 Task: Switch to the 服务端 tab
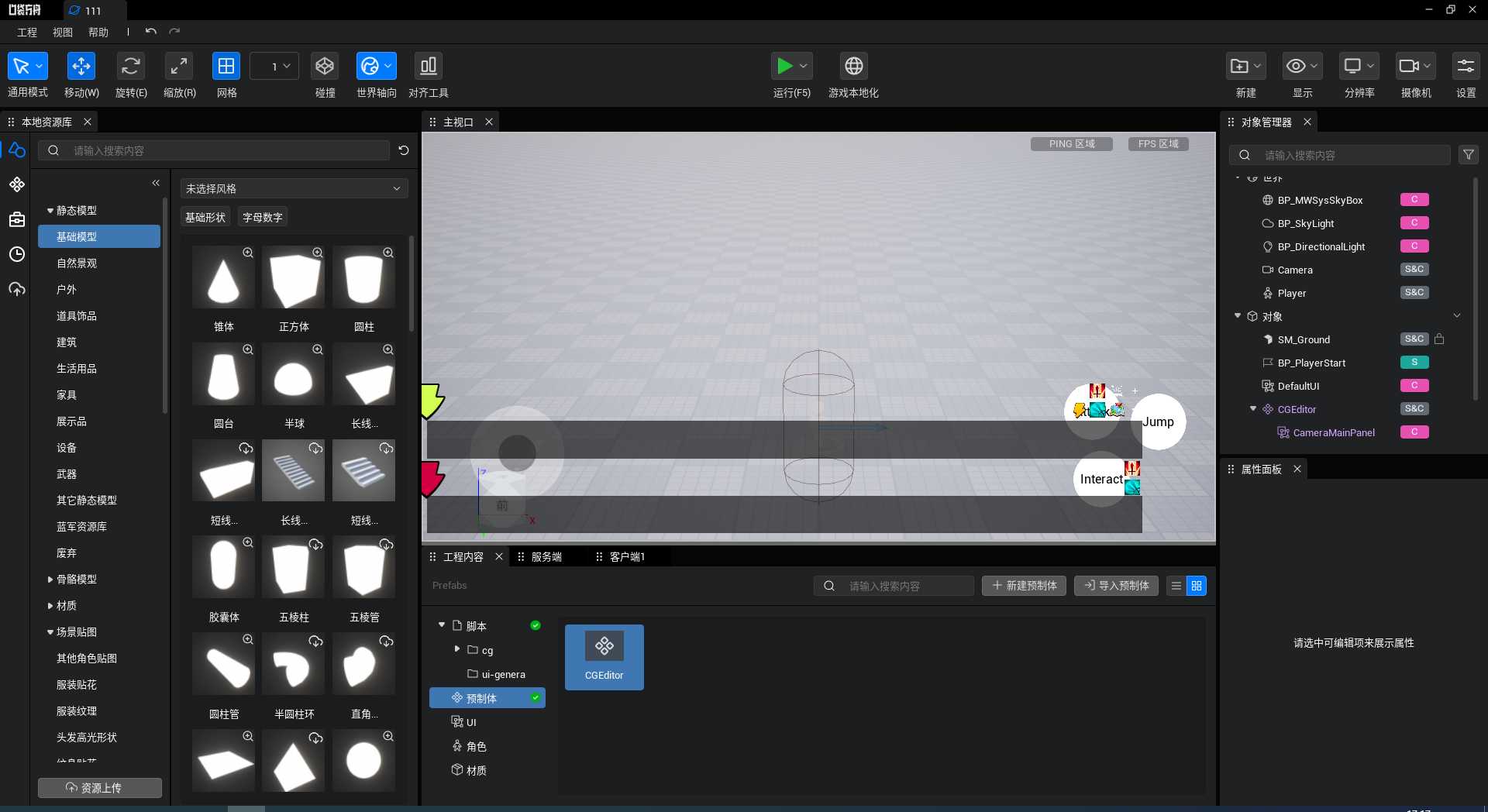click(547, 556)
